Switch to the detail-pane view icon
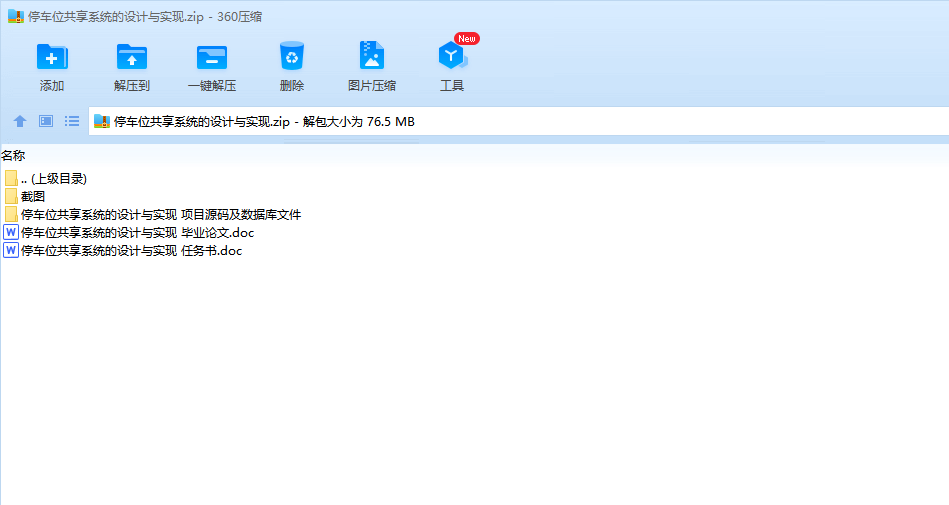 point(46,121)
